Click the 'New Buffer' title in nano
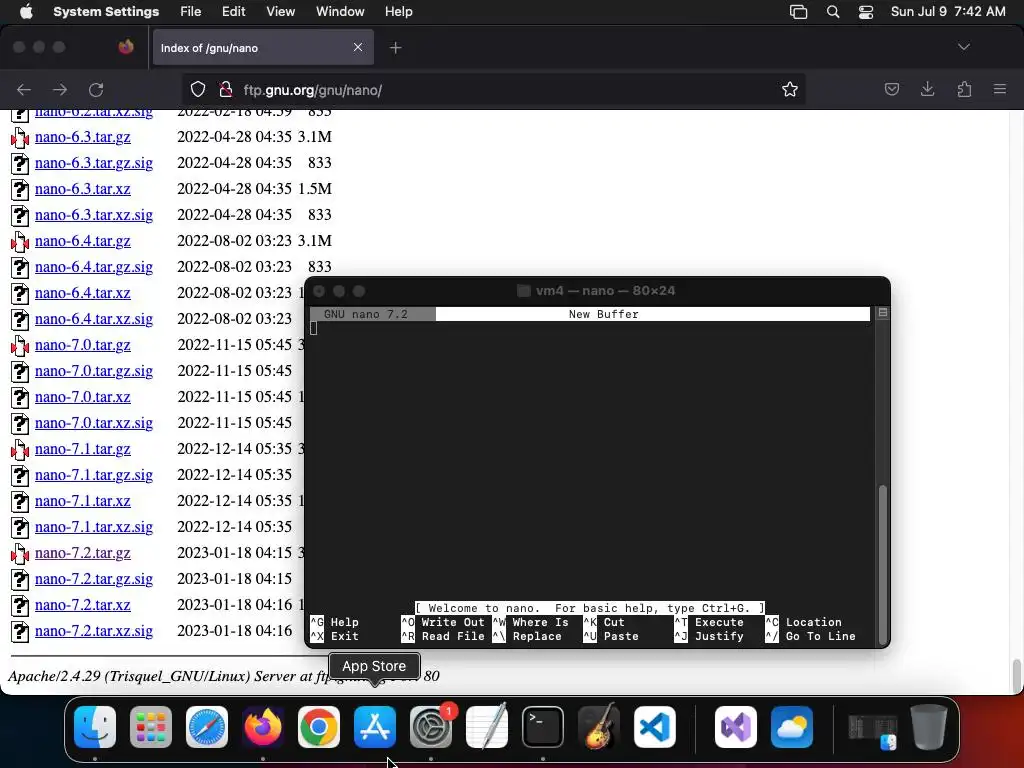This screenshot has width=1024, height=768. point(603,314)
